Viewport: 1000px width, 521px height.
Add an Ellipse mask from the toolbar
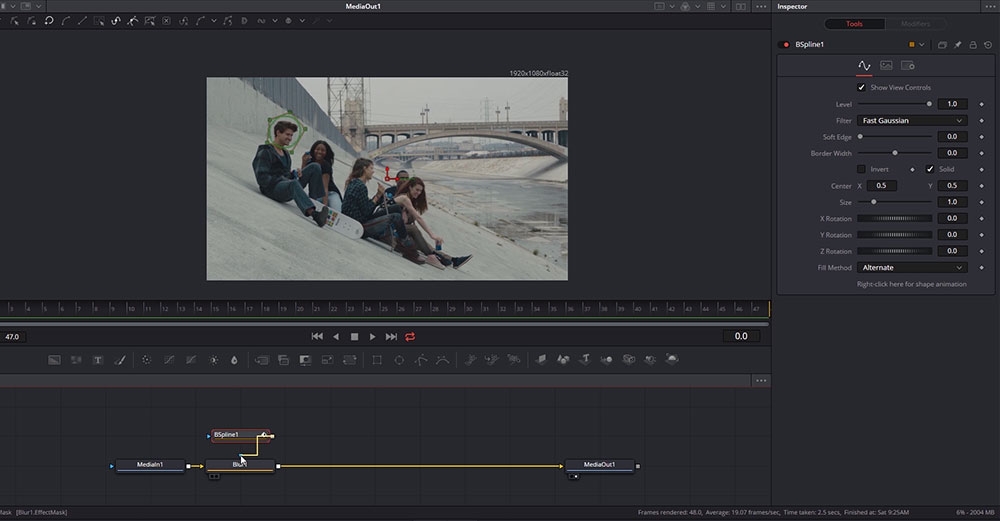pyautogui.click(x=399, y=360)
